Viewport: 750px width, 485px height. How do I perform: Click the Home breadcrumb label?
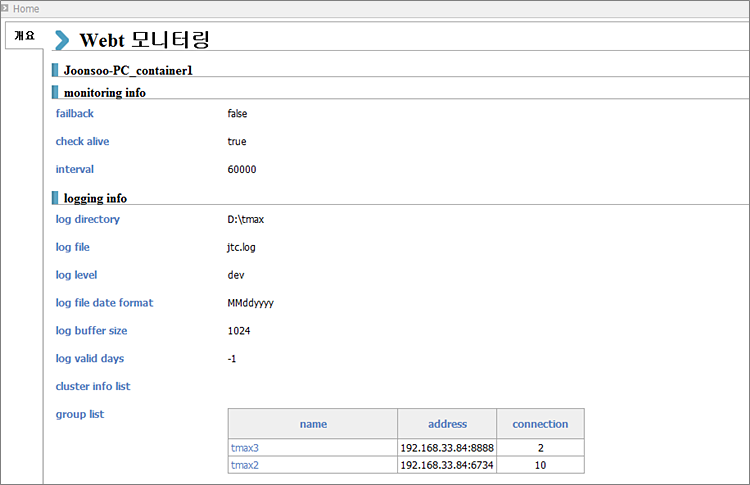(x=26, y=9)
